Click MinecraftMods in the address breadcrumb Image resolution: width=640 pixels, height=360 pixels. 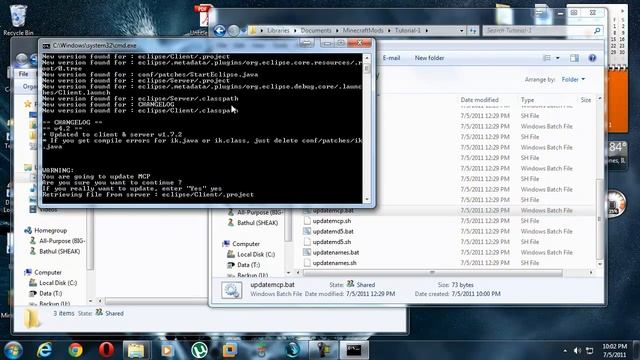[x=363, y=31]
